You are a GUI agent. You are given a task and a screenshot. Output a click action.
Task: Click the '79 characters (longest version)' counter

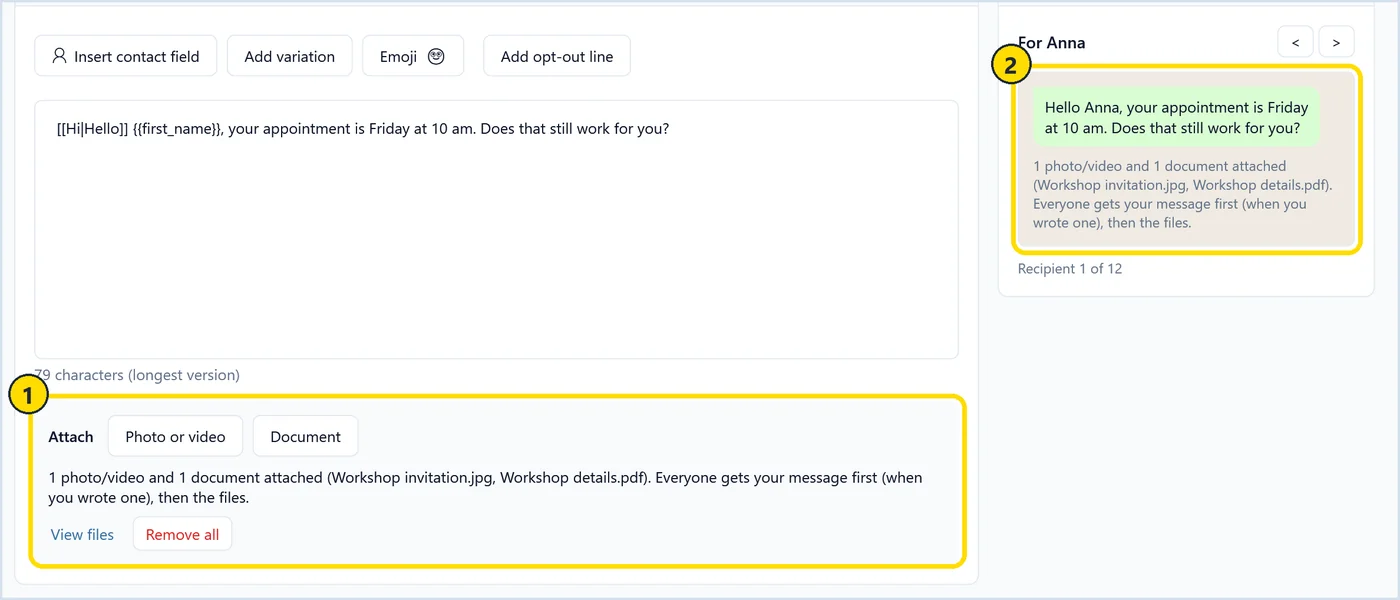(137, 375)
